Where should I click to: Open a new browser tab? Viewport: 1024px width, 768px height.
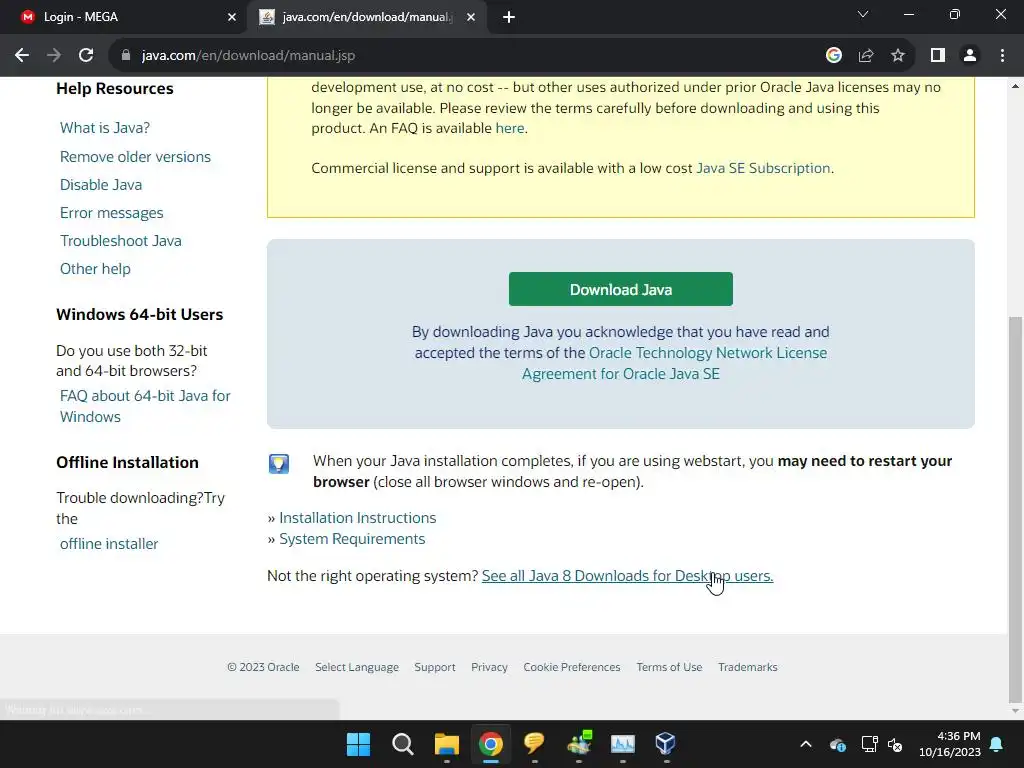coord(509,17)
